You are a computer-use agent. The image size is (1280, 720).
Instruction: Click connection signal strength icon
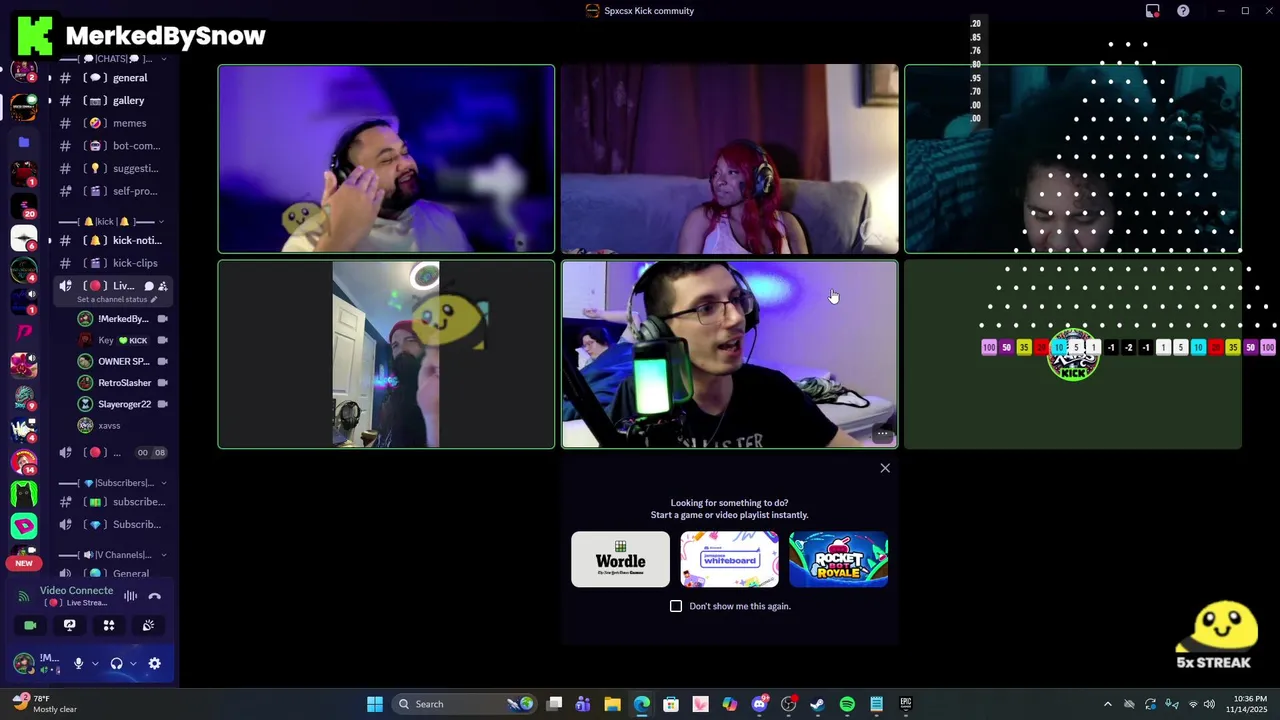pos(24,596)
